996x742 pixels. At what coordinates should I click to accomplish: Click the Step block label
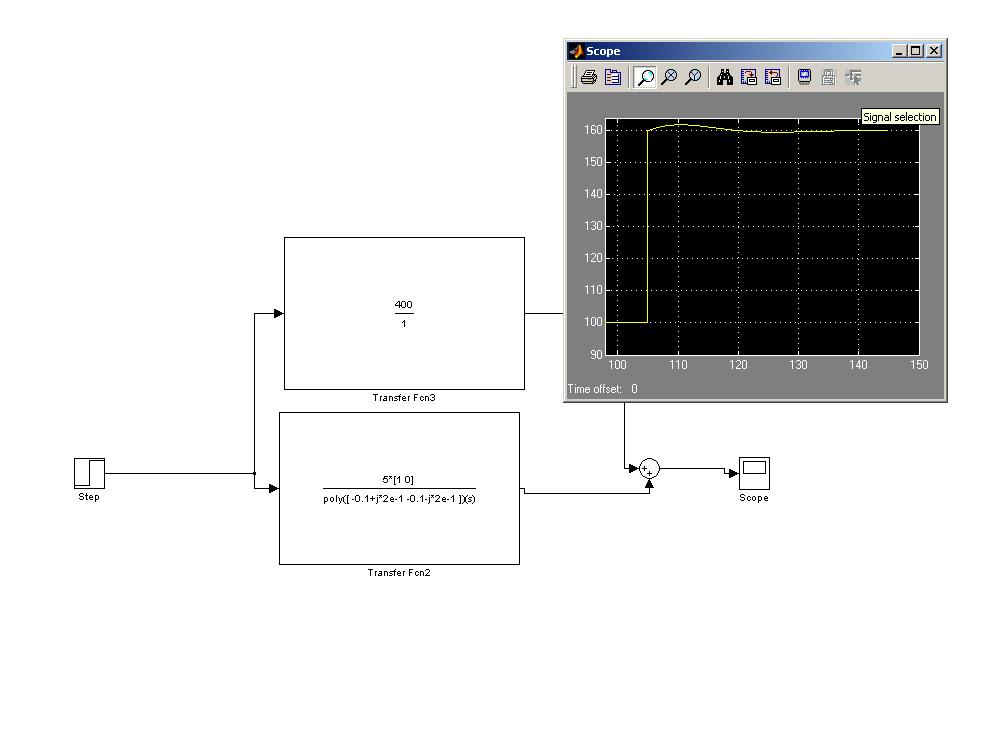pyautogui.click(x=89, y=497)
